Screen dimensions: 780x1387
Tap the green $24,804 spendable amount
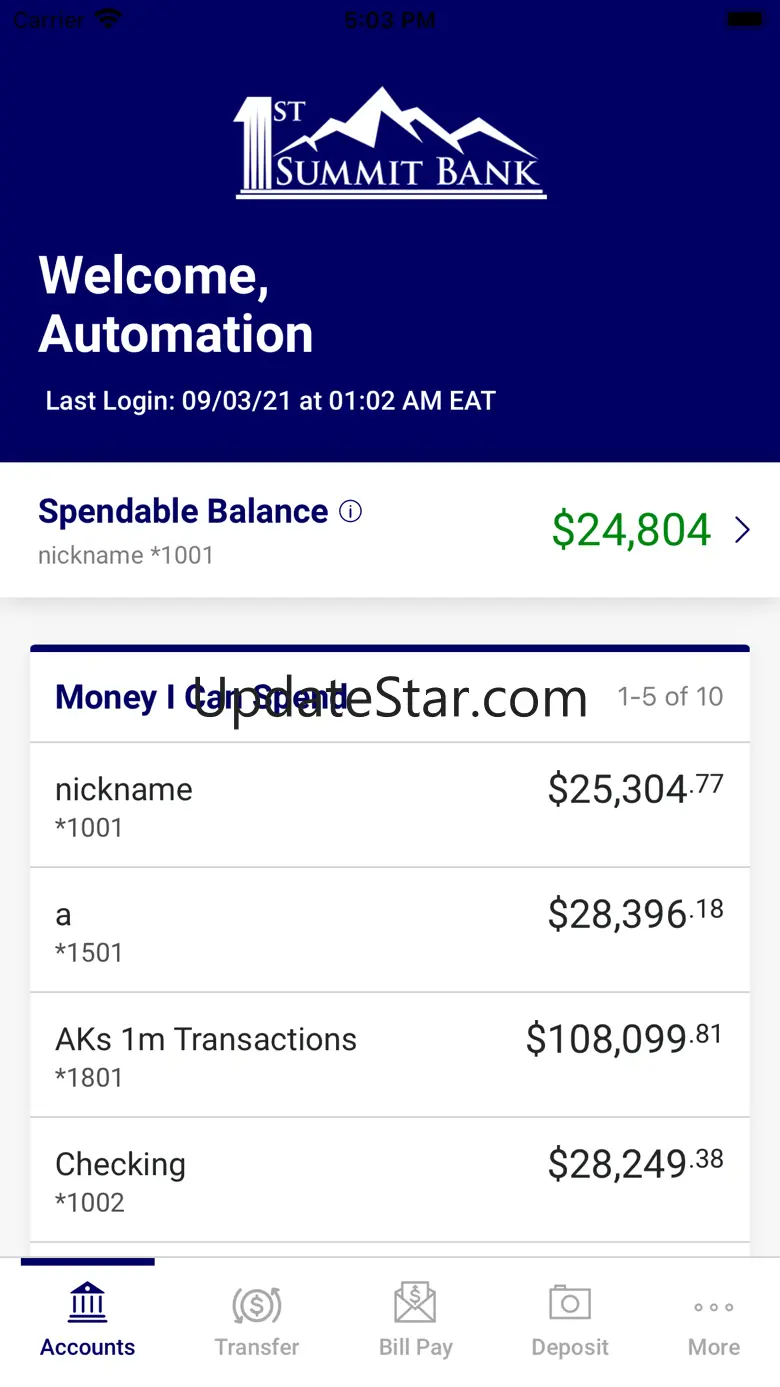(x=631, y=530)
